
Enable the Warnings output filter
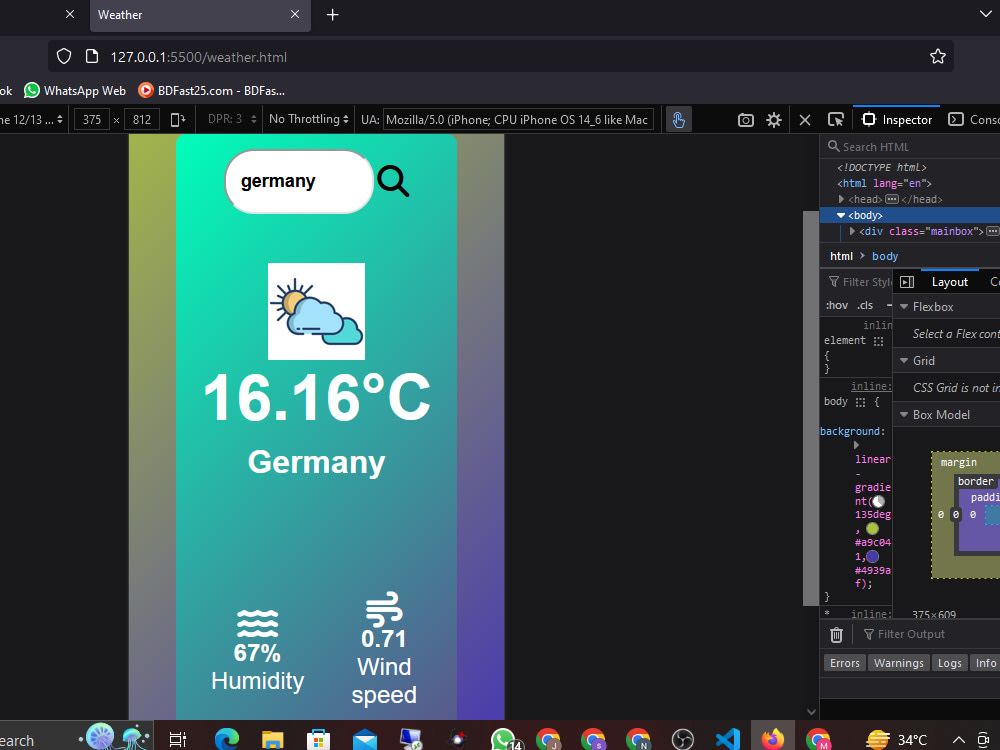click(x=898, y=662)
